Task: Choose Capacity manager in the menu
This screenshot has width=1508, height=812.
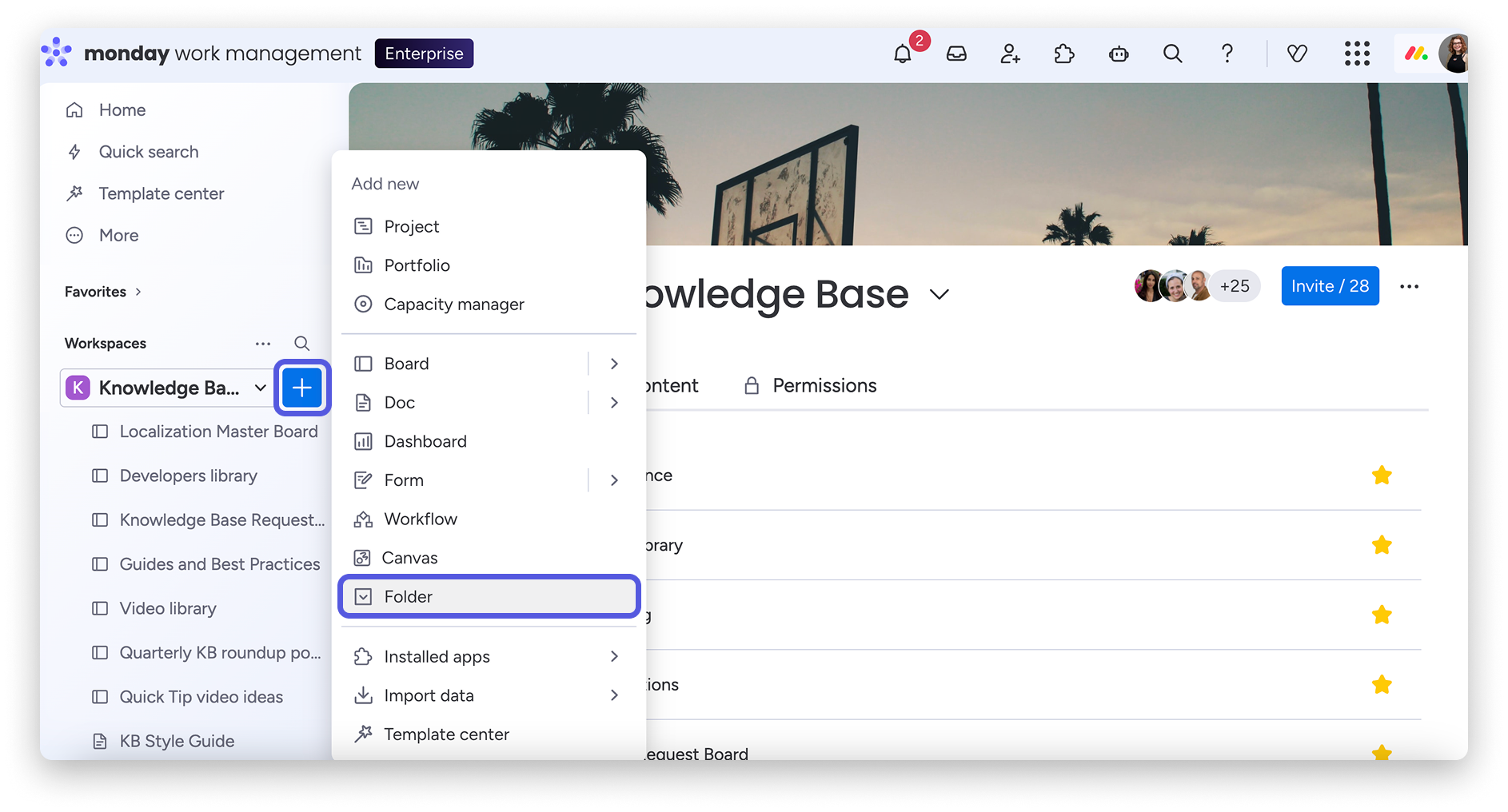Action: click(489, 304)
